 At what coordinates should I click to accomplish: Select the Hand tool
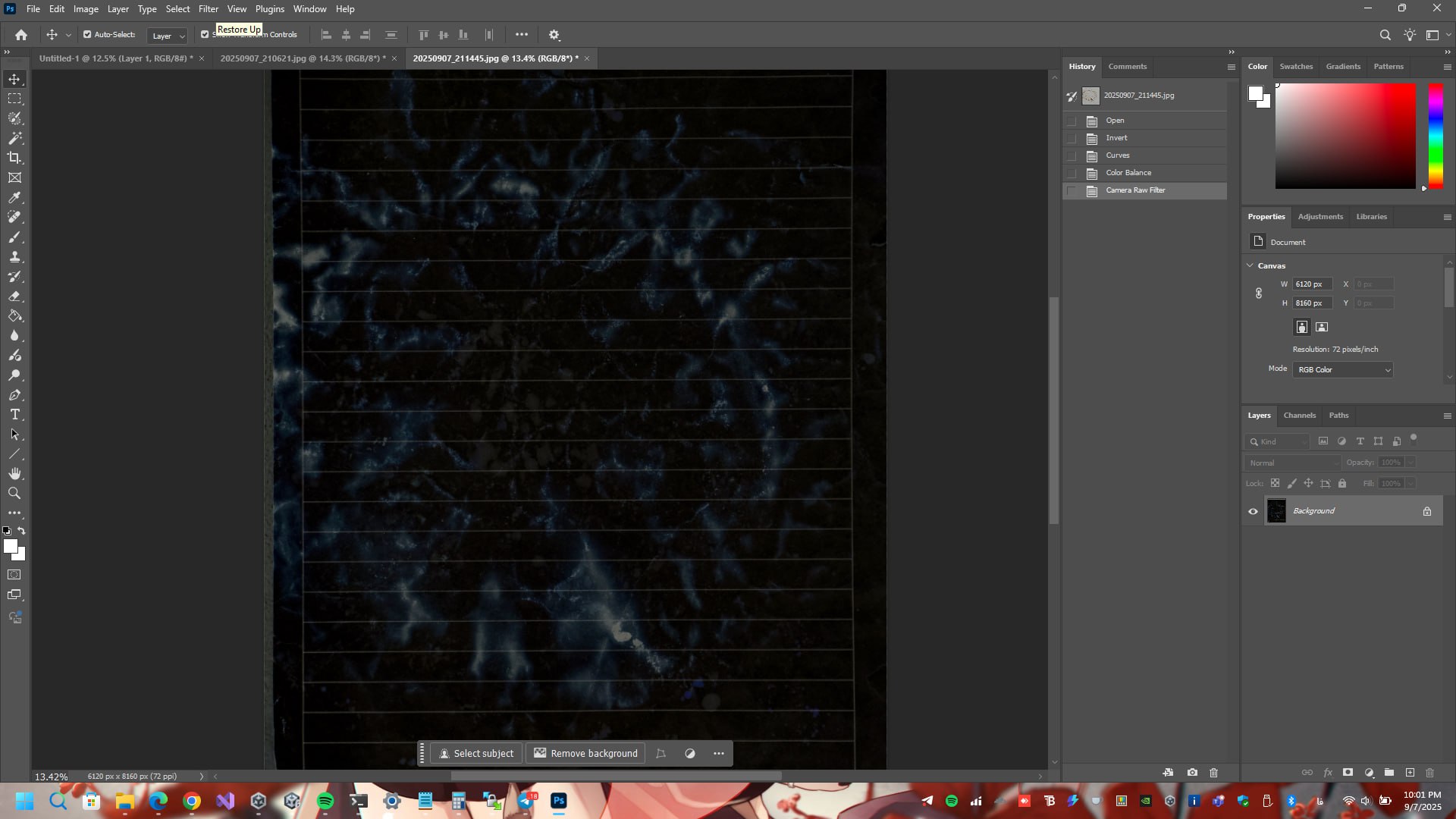coord(14,473)
